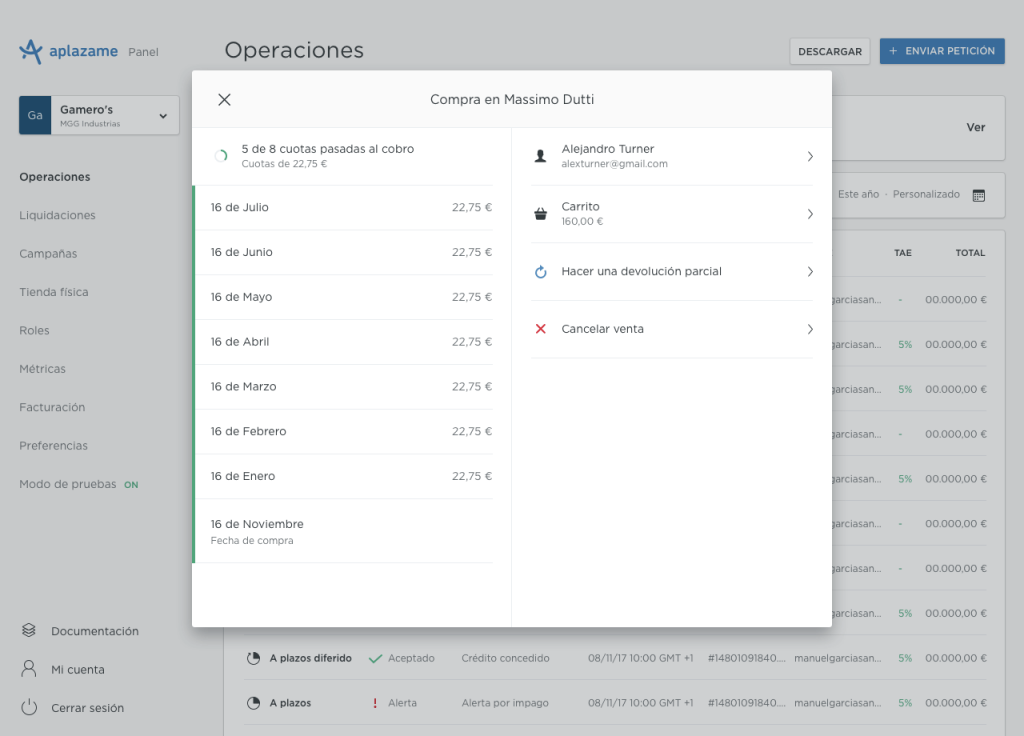1024x736 pixels.
Task: Open the Documentación link
Action: [x=95, y=631]
